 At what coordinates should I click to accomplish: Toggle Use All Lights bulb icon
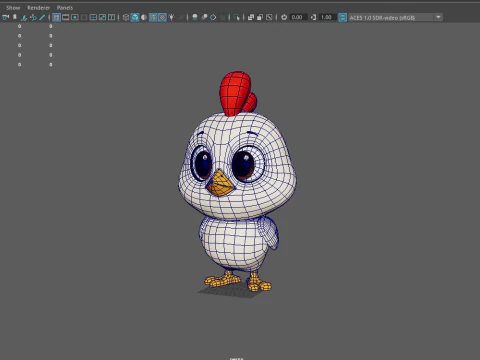[x=171, y=17]
